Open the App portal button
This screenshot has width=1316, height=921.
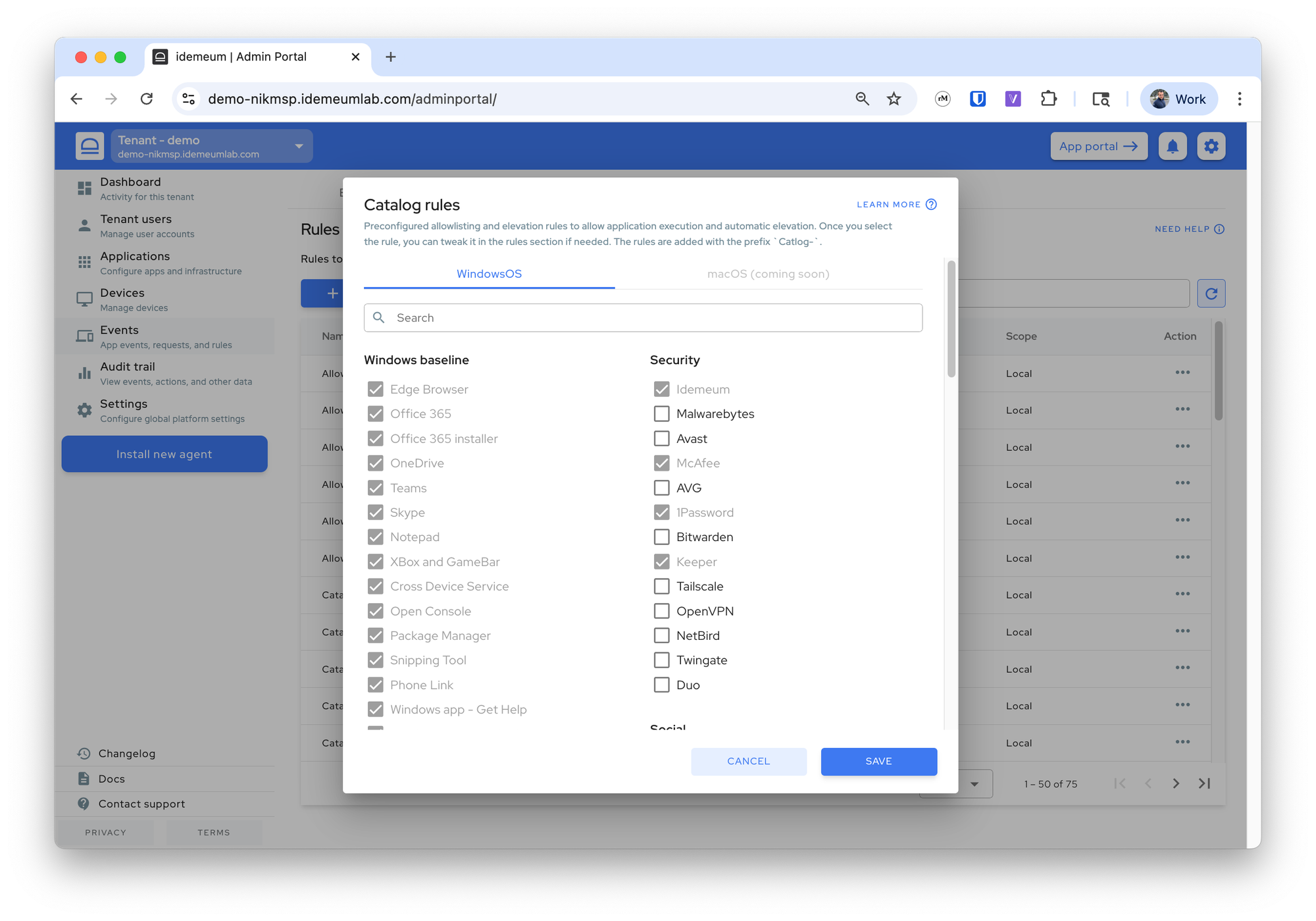click(1099, 146)
